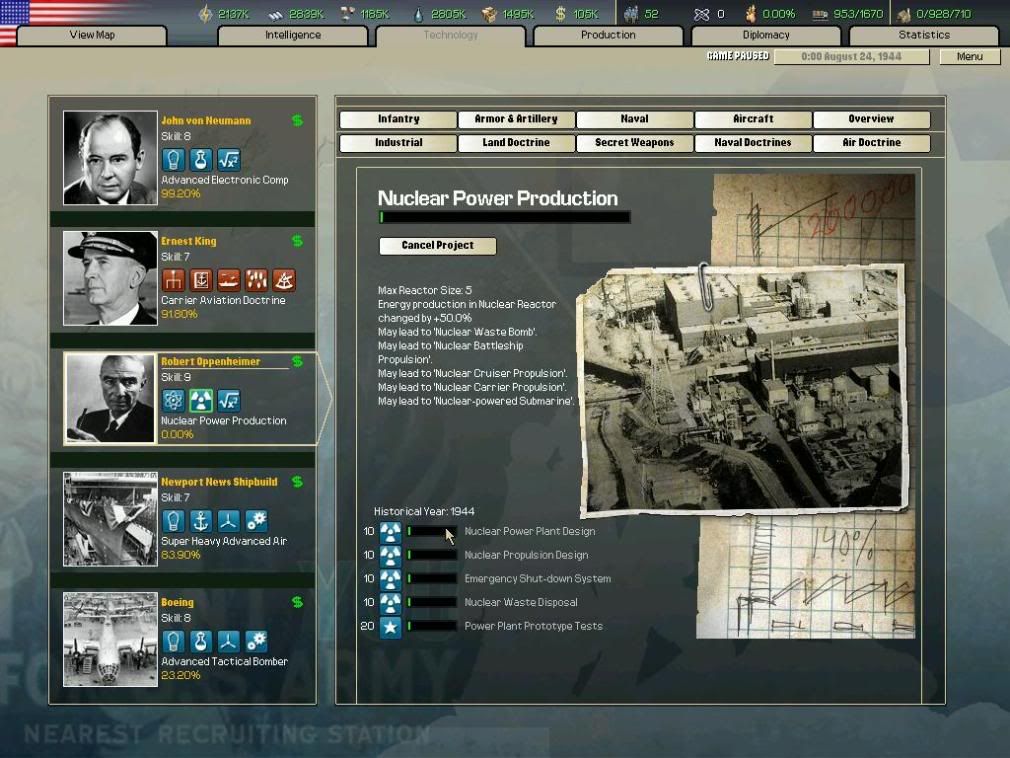Click the star icon beside Power Plant Prototype Tests
Screen dimensions: 1010x758
(389, 626)
